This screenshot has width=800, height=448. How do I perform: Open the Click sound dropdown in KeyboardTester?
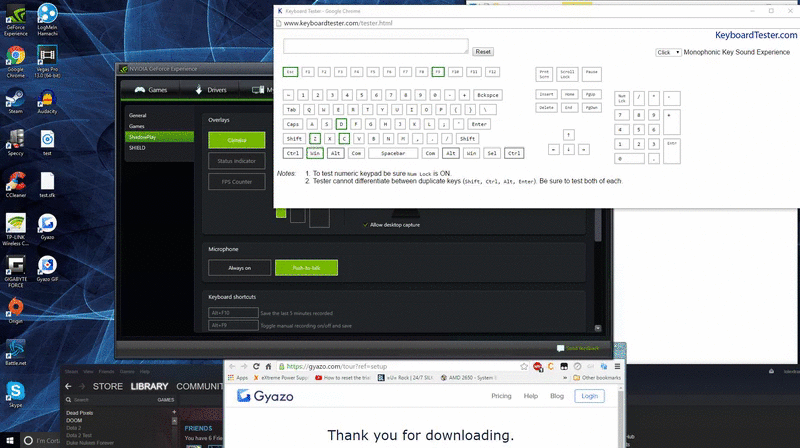click(668, 52)
